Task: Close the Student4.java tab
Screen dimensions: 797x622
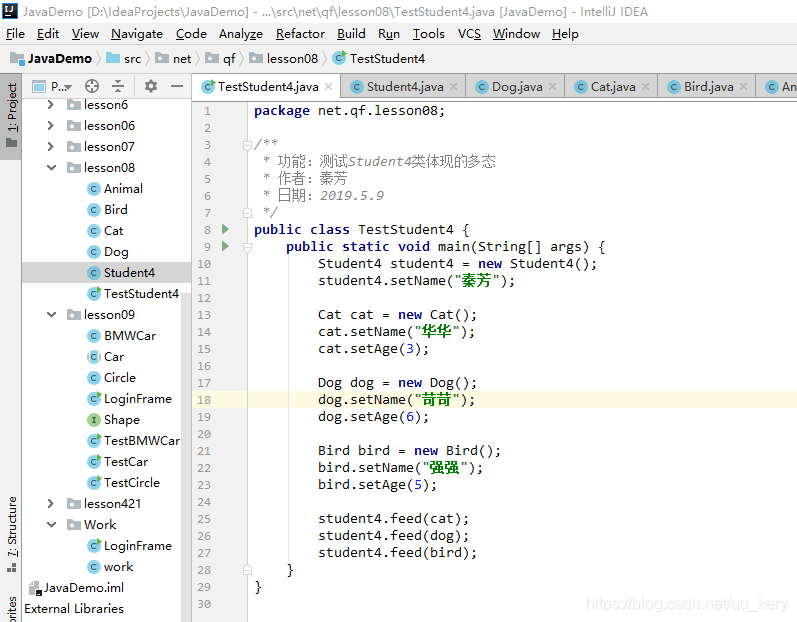Action: tap(454, 87)
